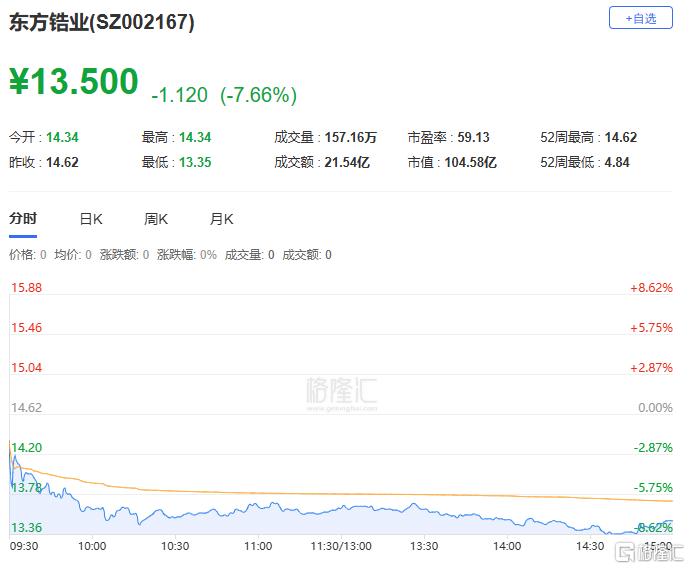Click the 11:30/13:00 time axis label

[341, 547]
